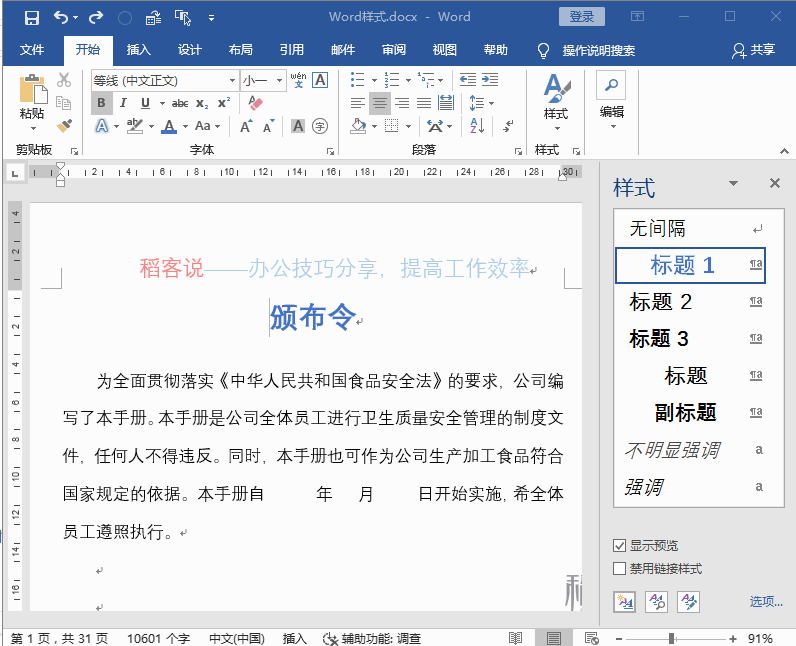
Task: Open phonetic guide (wén) tool
Action: (x=298, y=80)
